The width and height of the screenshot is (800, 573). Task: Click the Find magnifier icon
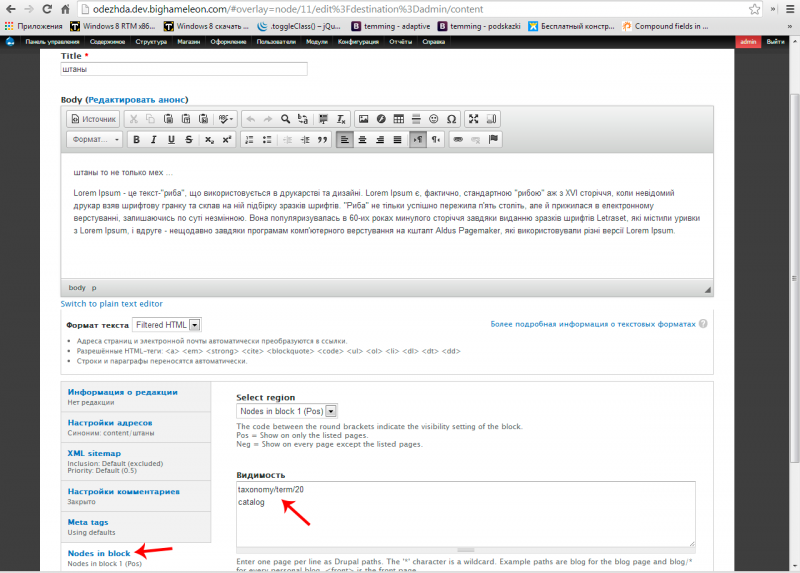tap(285, 119)
